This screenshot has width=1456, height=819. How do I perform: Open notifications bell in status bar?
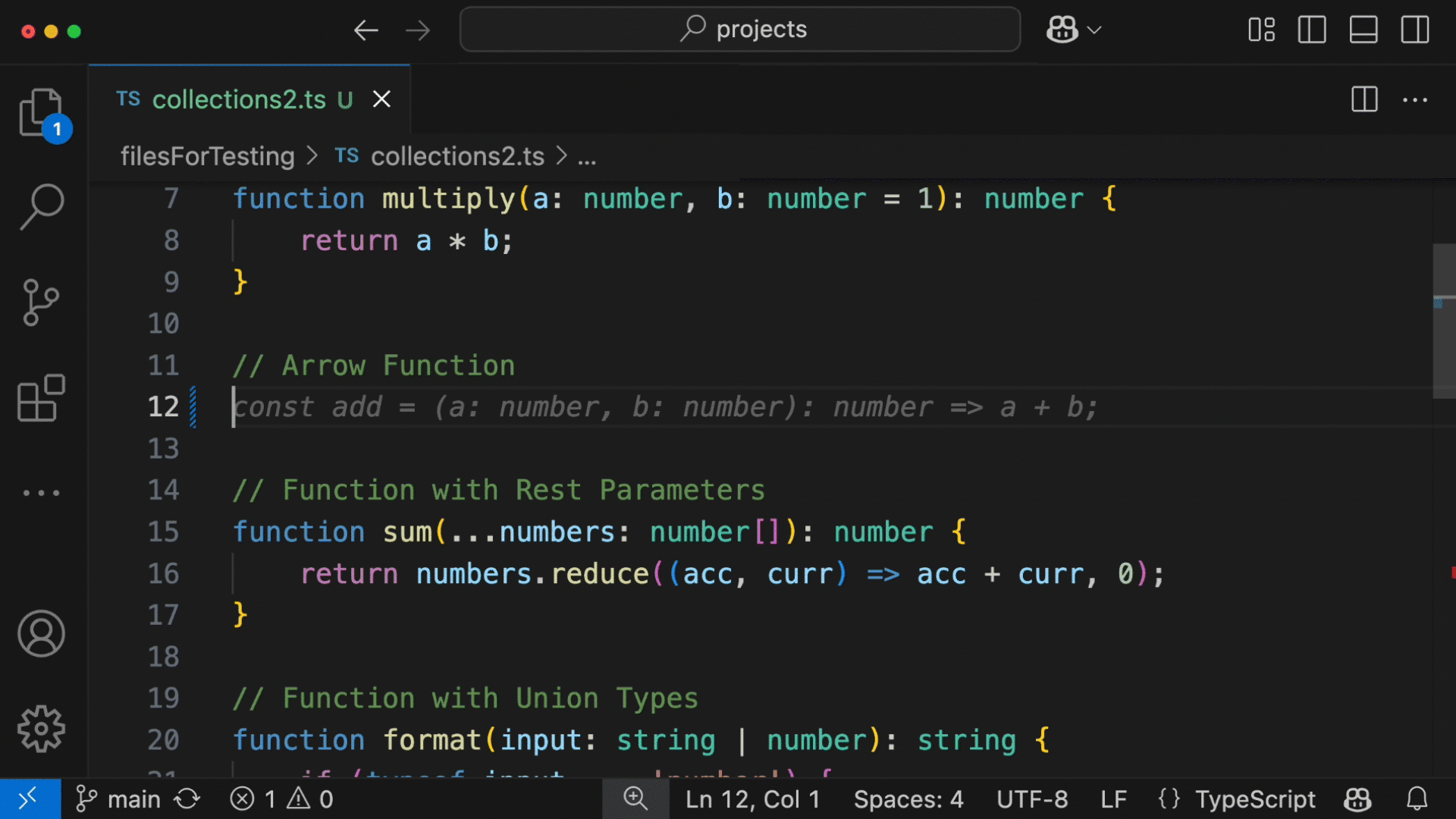pyautogui.click(x=1417, y=799)
